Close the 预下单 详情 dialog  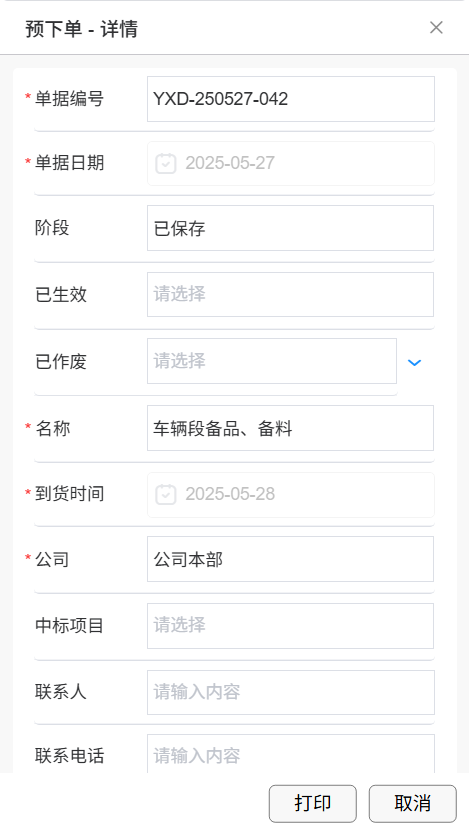click(x=436, y=28)
